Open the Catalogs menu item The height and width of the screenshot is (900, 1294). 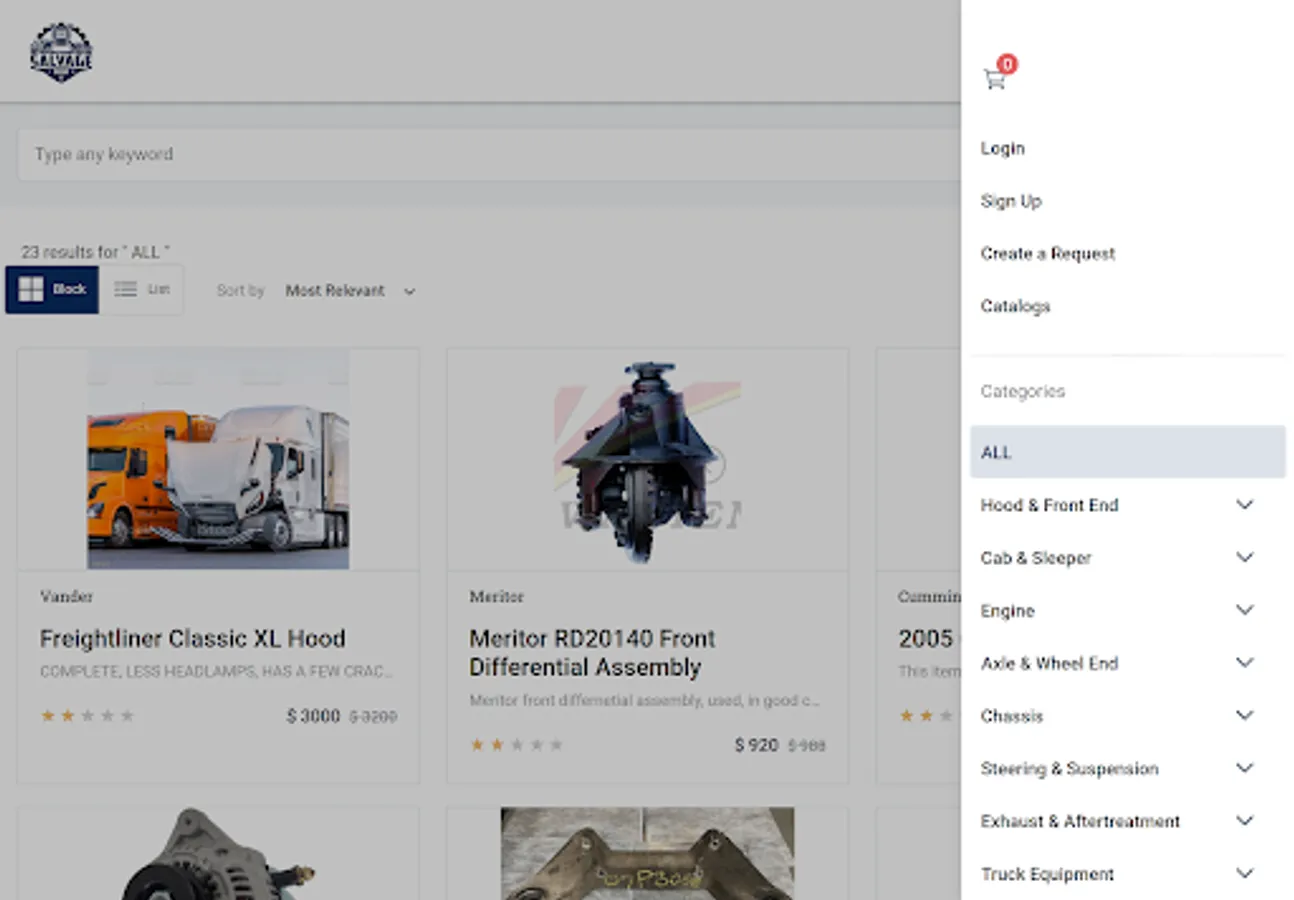click(x=1015, y=306)
